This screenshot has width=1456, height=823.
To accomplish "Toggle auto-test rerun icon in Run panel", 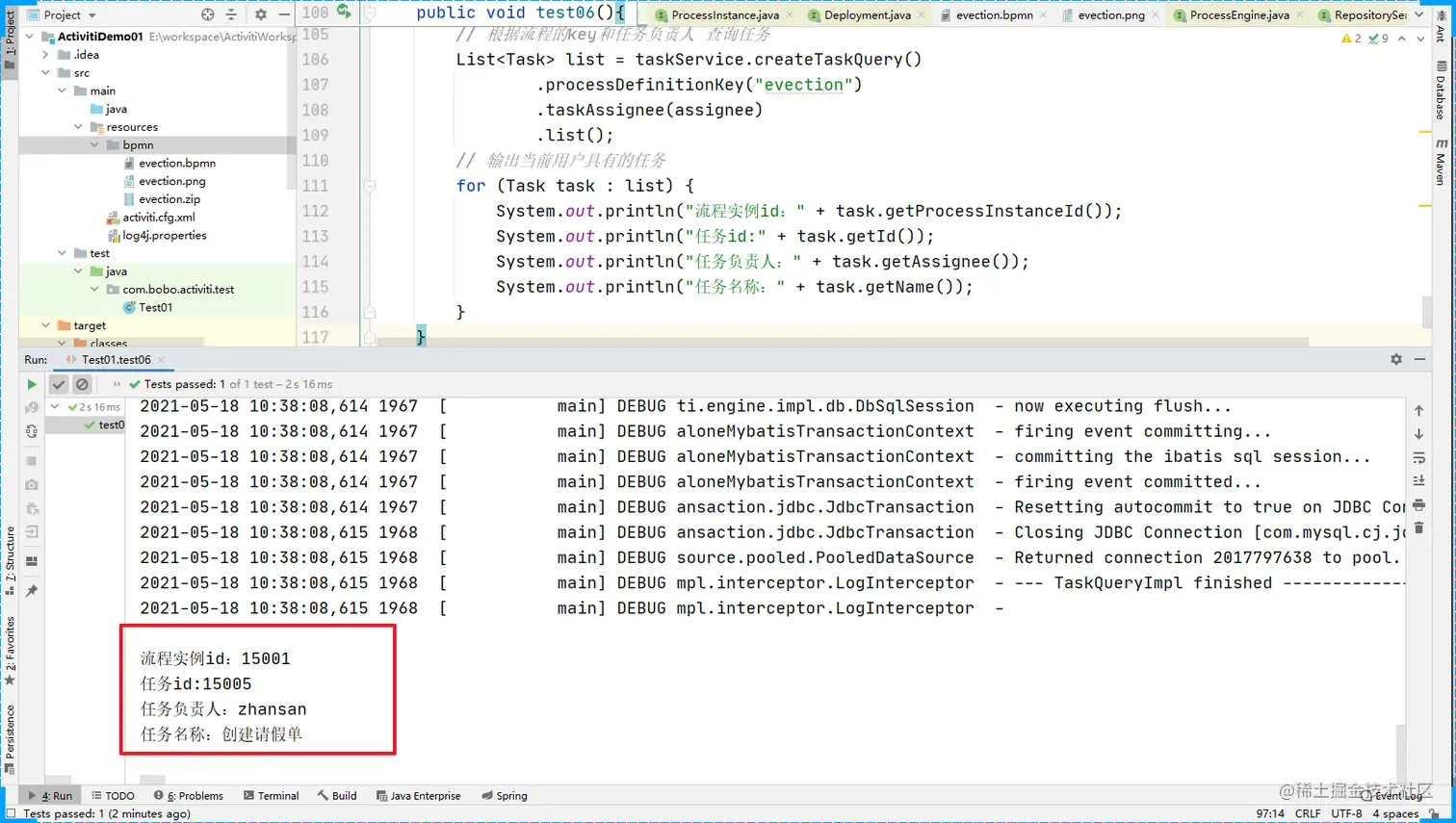I will click(32, 431).
